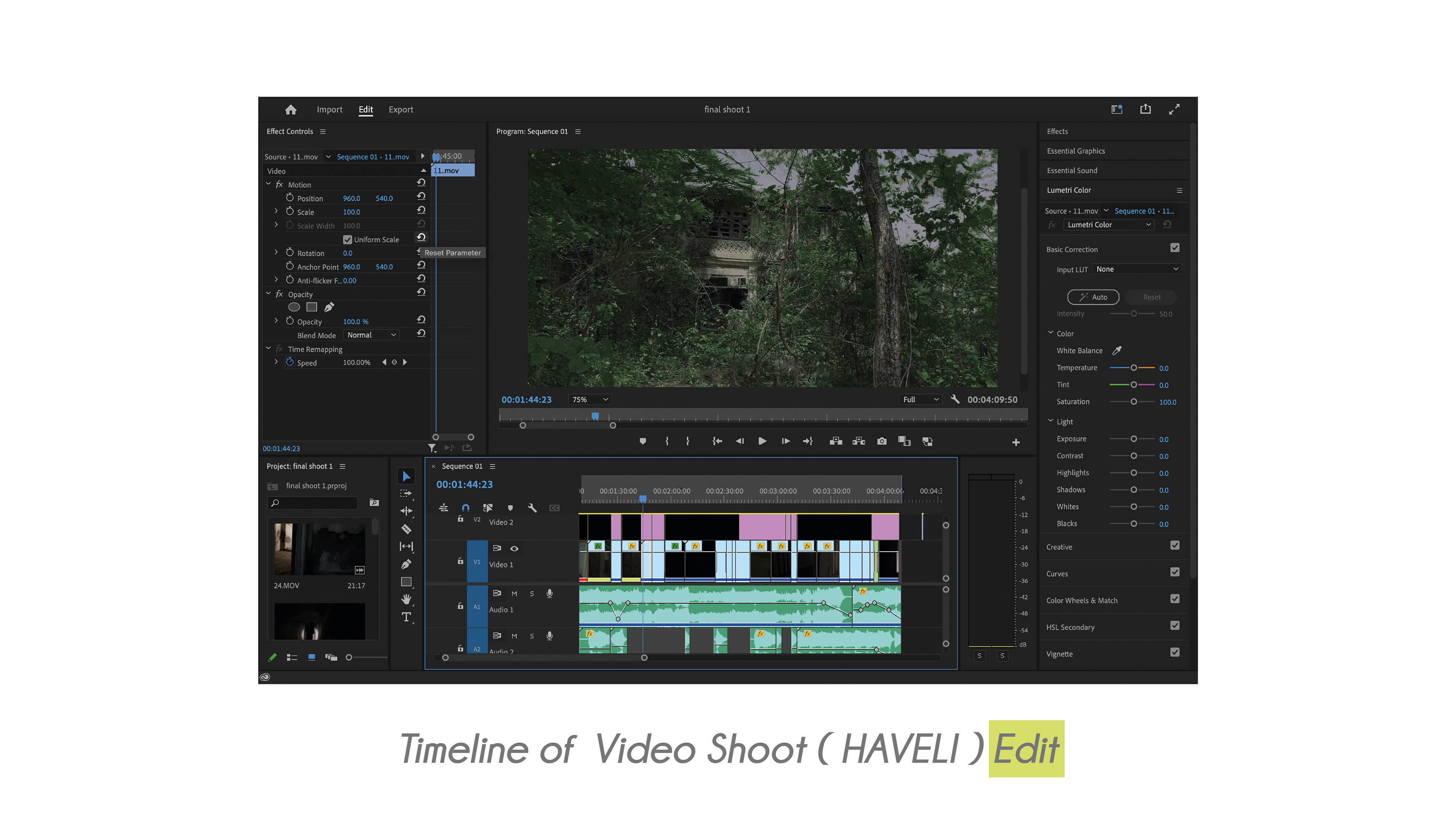
Task: Select the Razor tool
Action: click(406, 529)
